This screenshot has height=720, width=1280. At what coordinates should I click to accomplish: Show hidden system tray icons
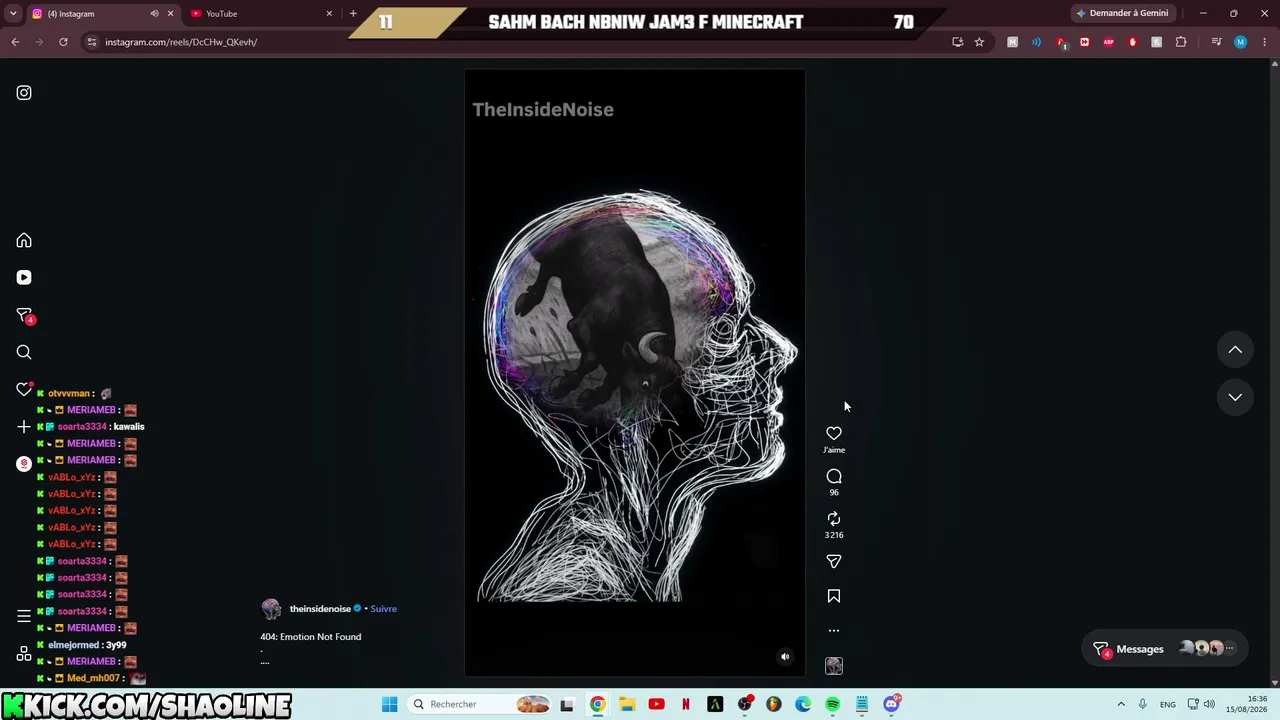(1121, 704)
